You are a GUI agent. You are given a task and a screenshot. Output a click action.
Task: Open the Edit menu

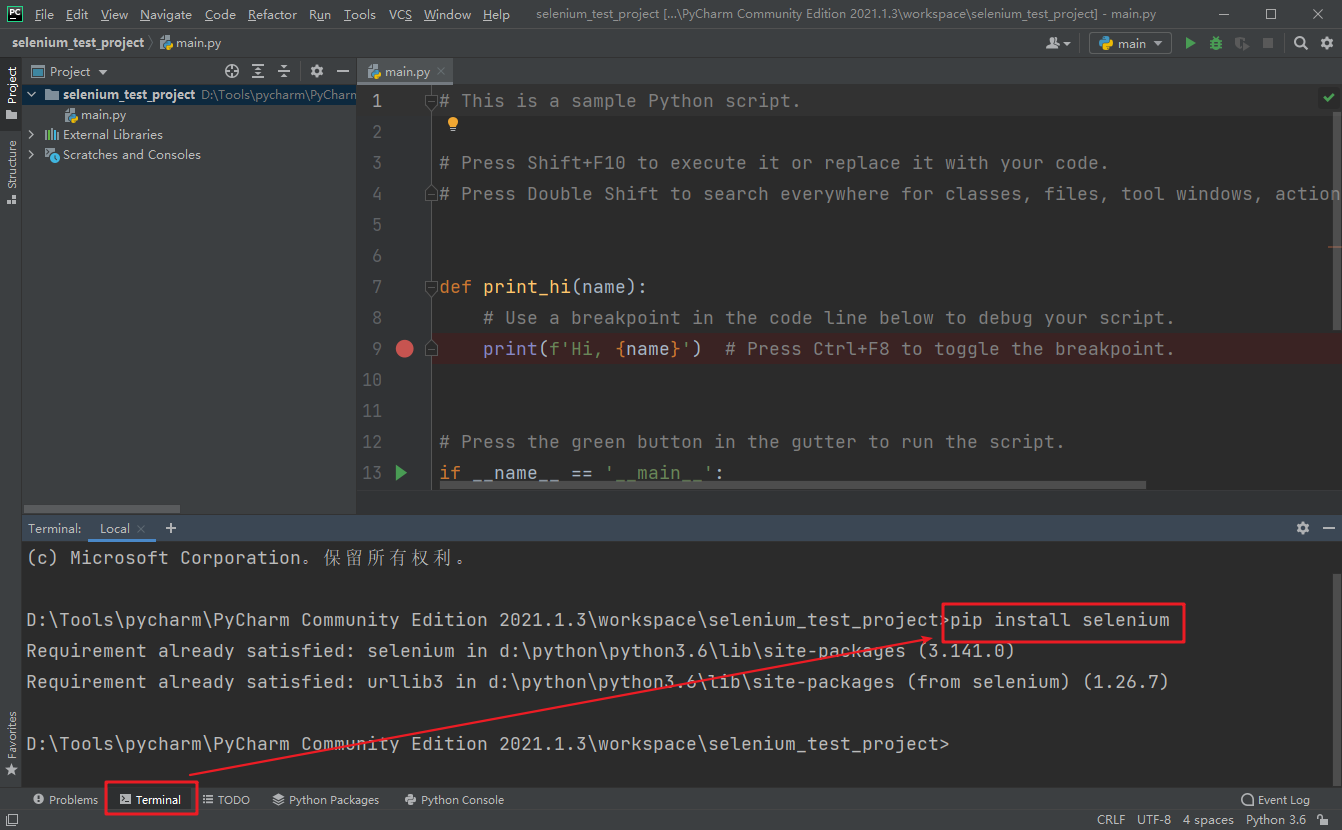click(x=77, y=14)
